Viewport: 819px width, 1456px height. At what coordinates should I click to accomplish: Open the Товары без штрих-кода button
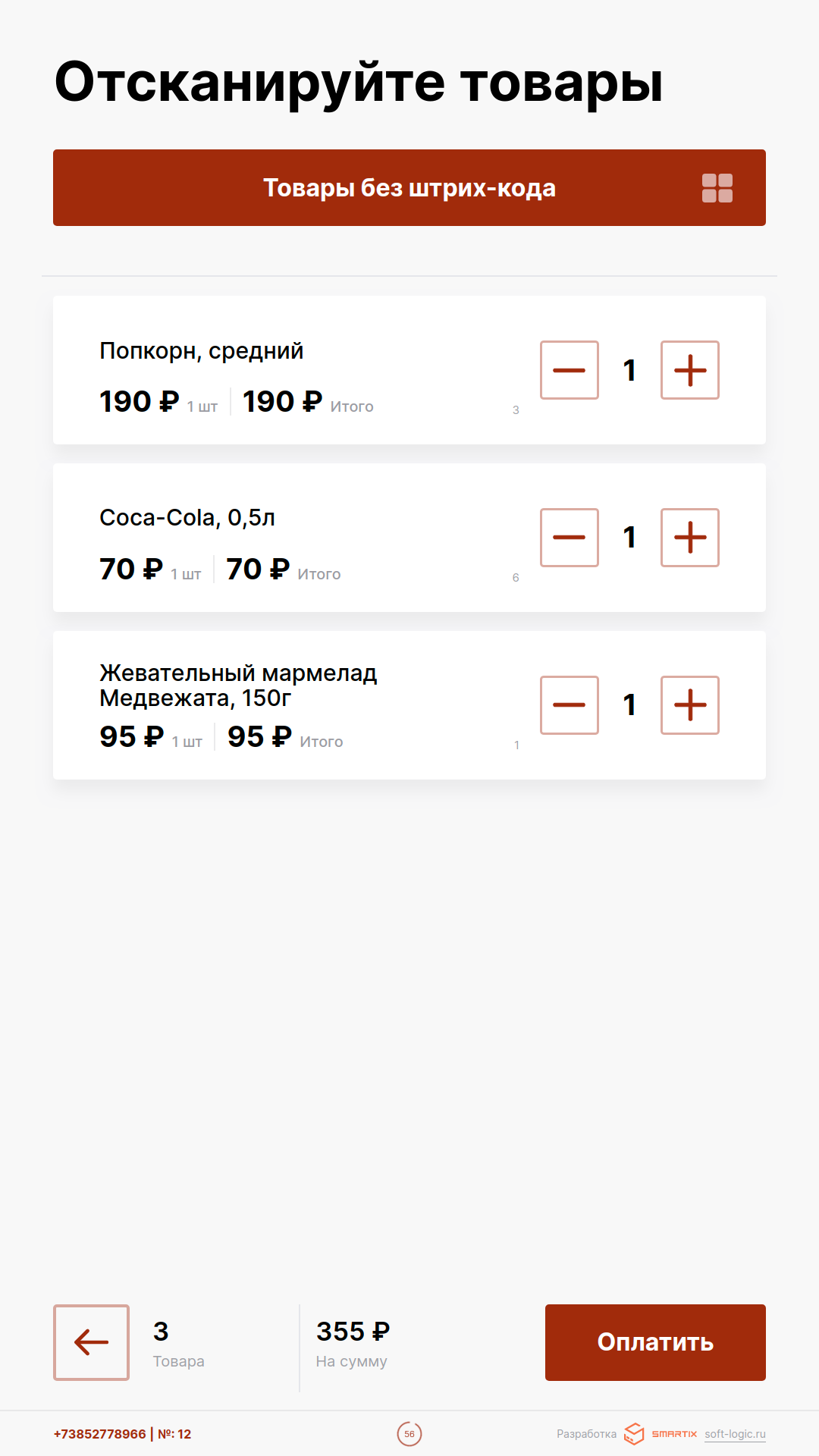[x=409, y=188]
